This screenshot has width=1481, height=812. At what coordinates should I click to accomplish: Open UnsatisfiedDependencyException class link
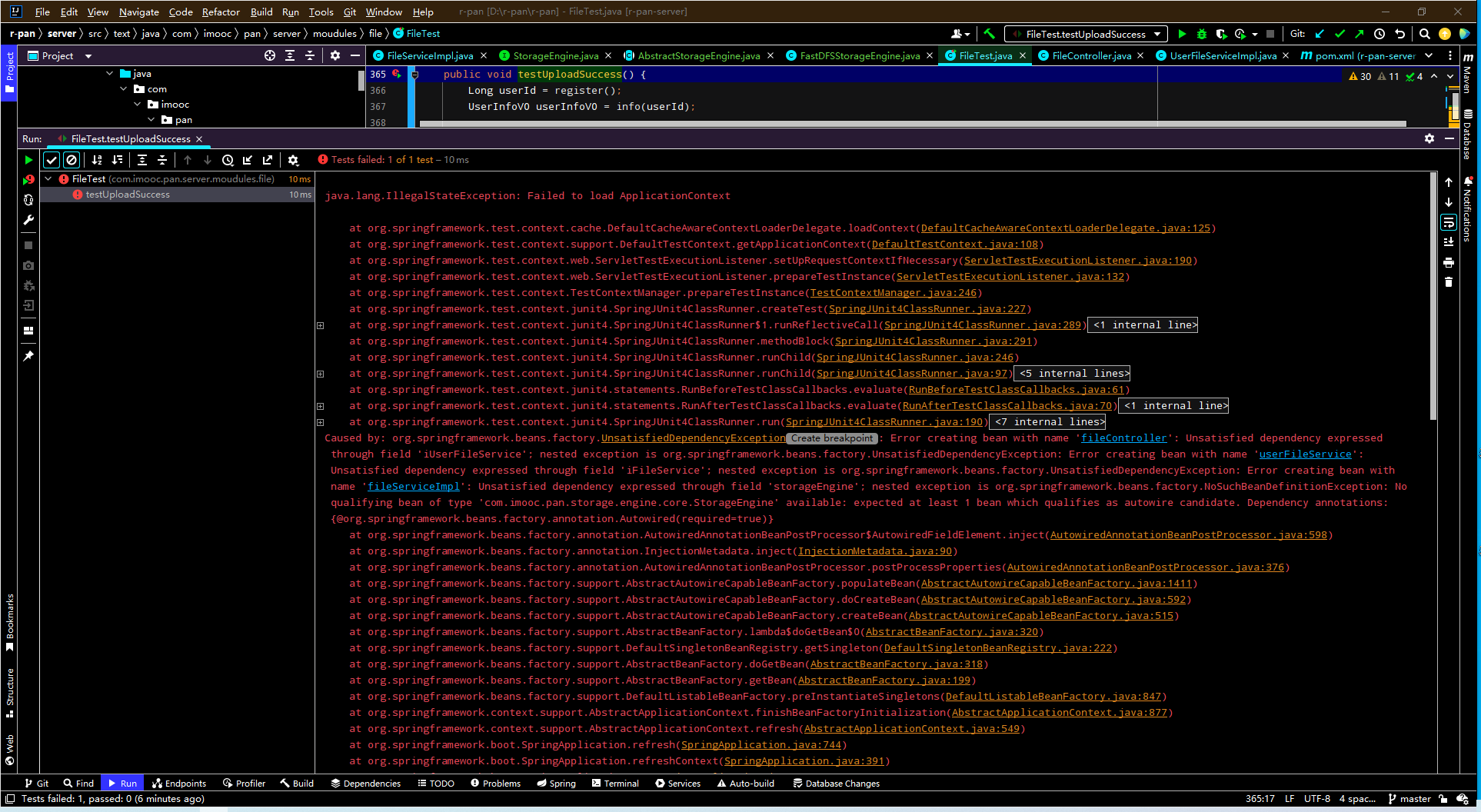pos(694,438)
